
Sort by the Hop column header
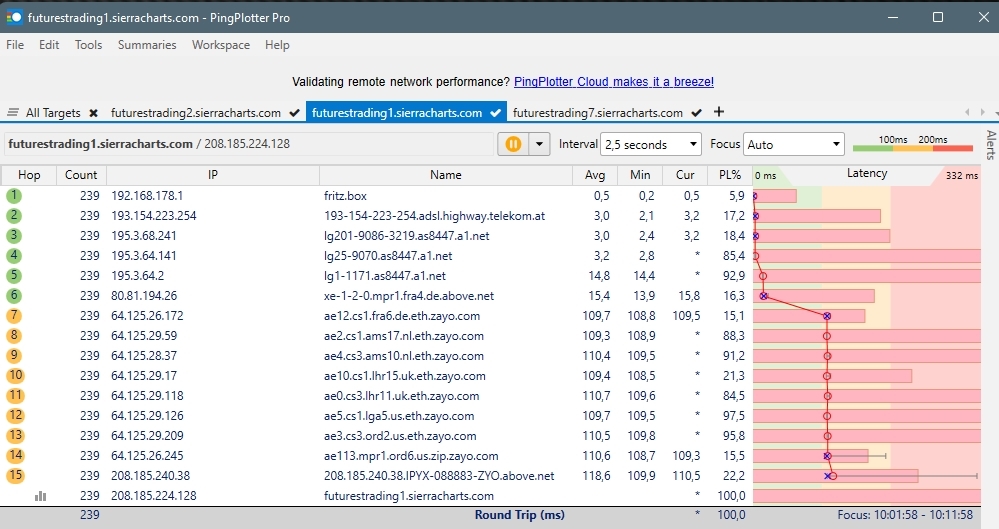(x=29, y=175)
